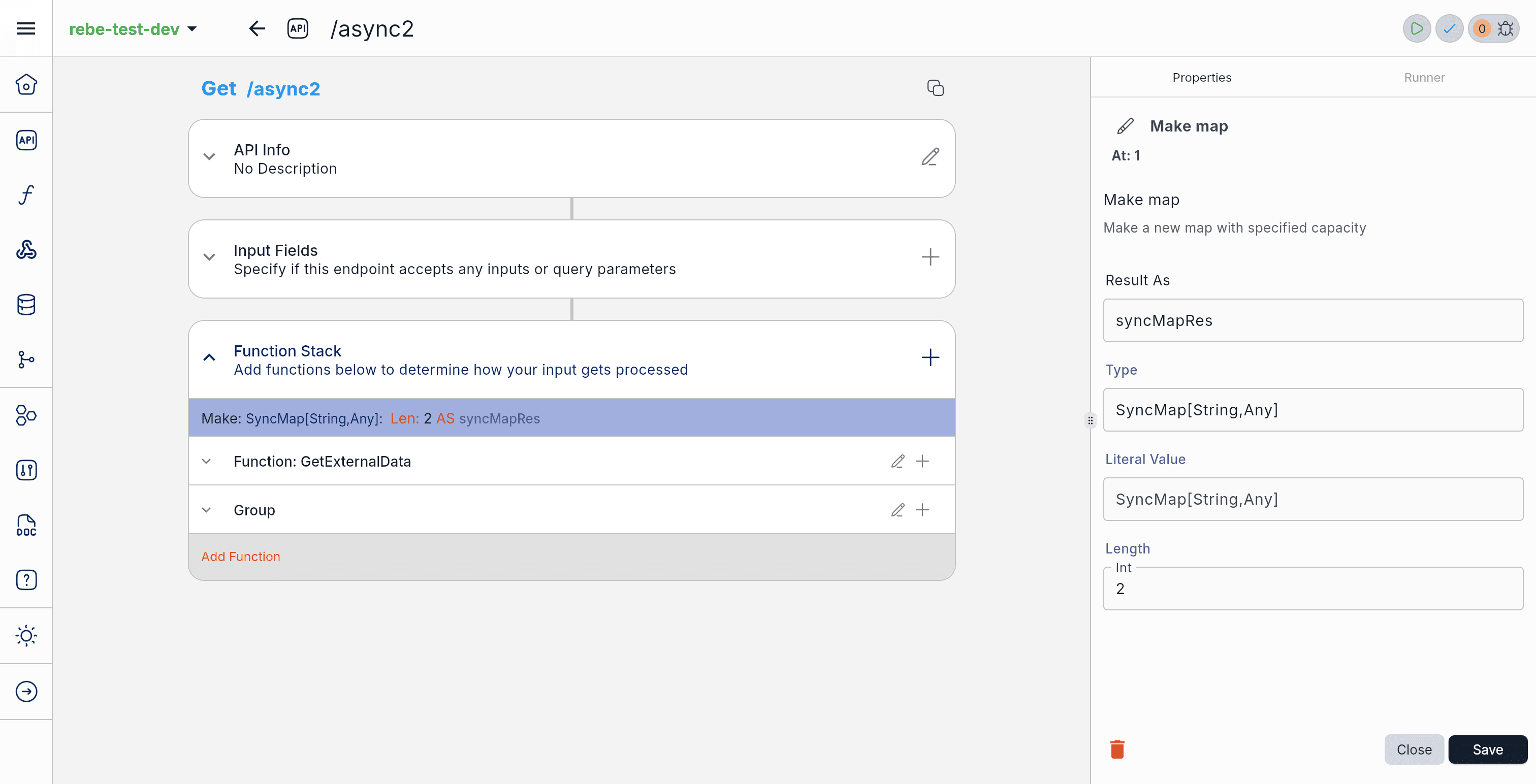Click the blue checkmark validate button

1449,28
